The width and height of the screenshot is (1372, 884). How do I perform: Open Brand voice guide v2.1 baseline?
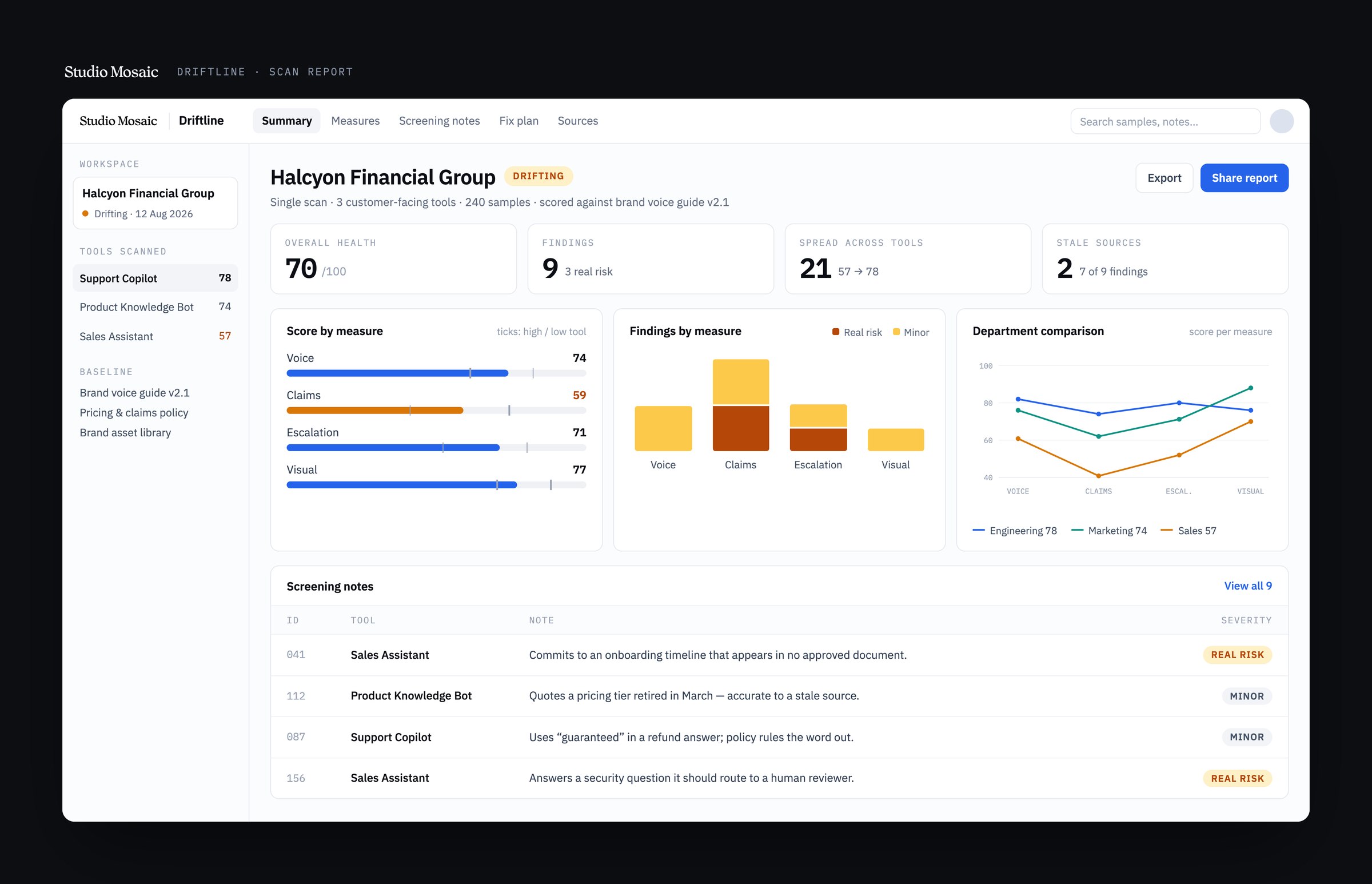(134, 393)
